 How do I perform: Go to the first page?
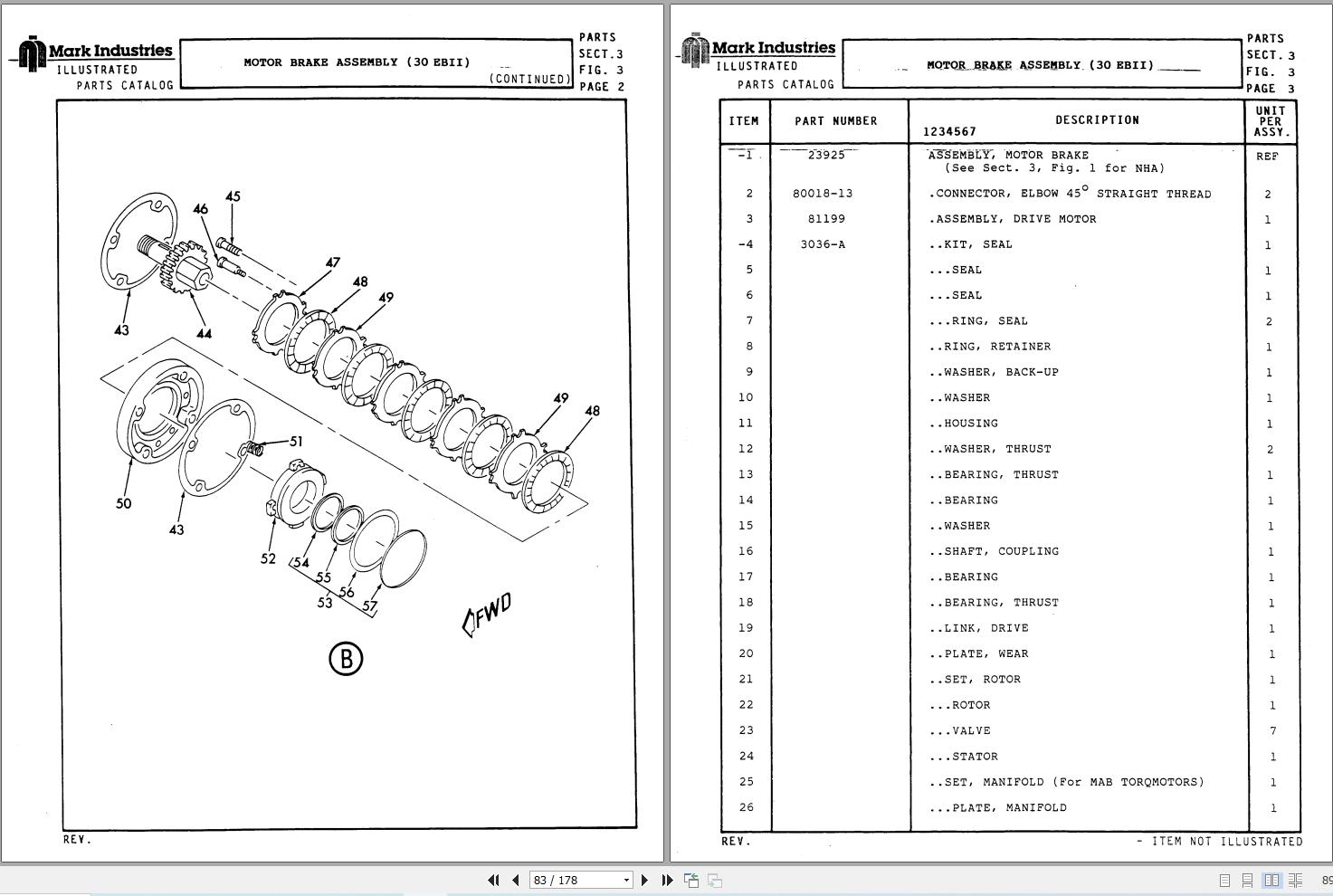coord(493,880)
